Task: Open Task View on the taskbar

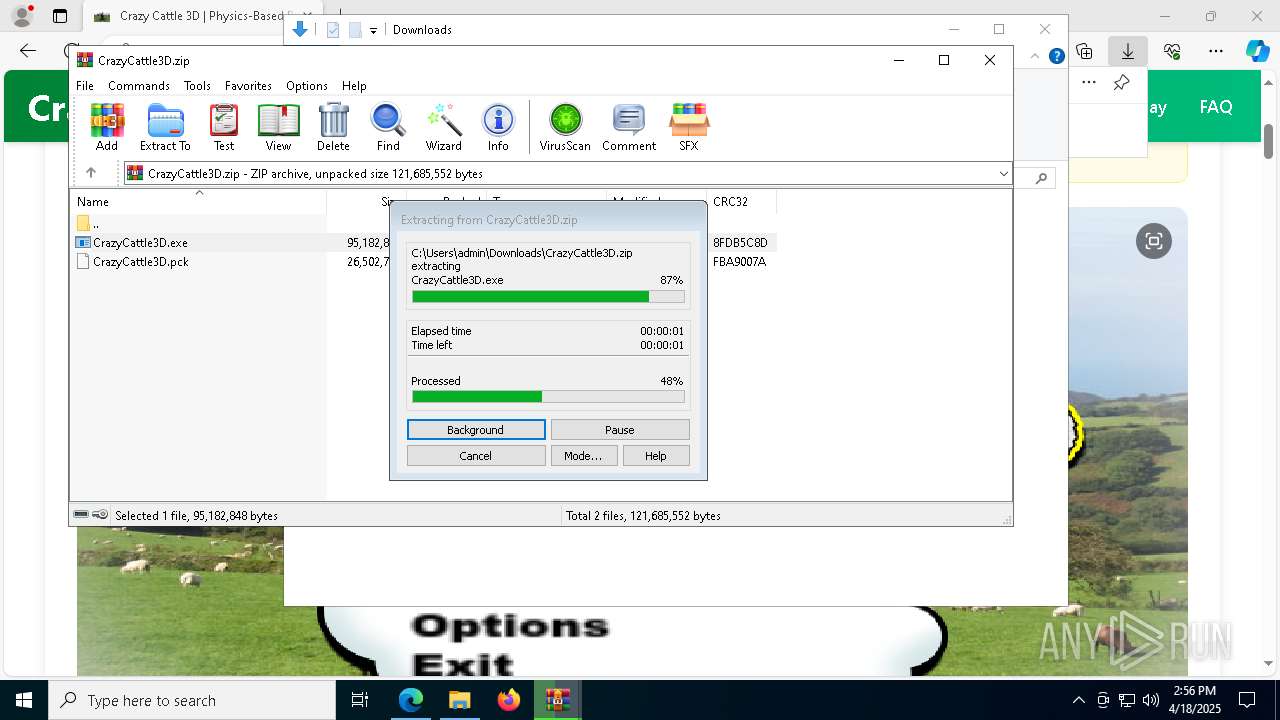Action: pos(361,700)
